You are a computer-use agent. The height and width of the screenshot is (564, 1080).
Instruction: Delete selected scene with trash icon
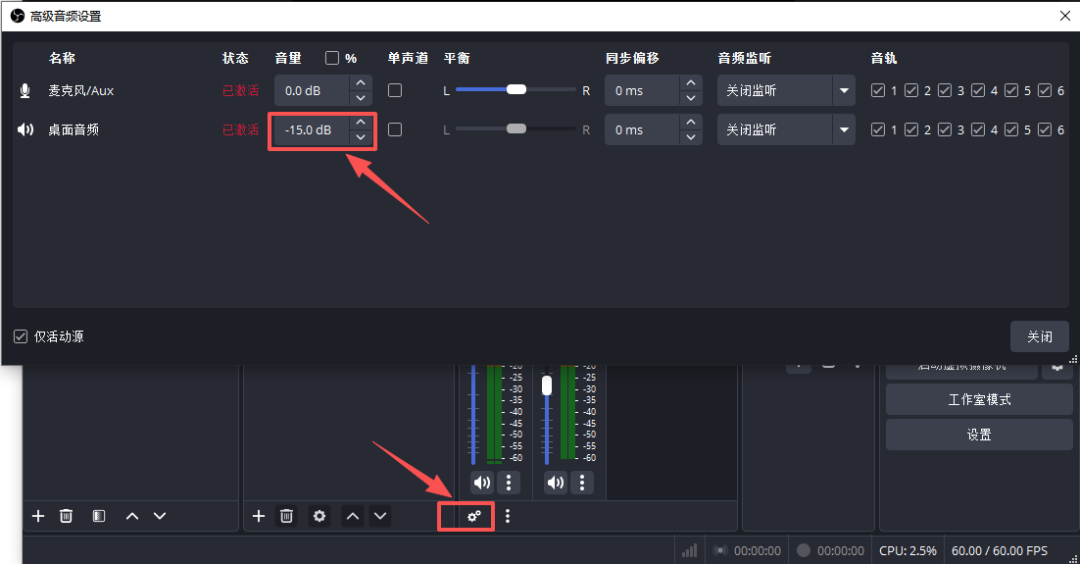click(x=66, y=516)
